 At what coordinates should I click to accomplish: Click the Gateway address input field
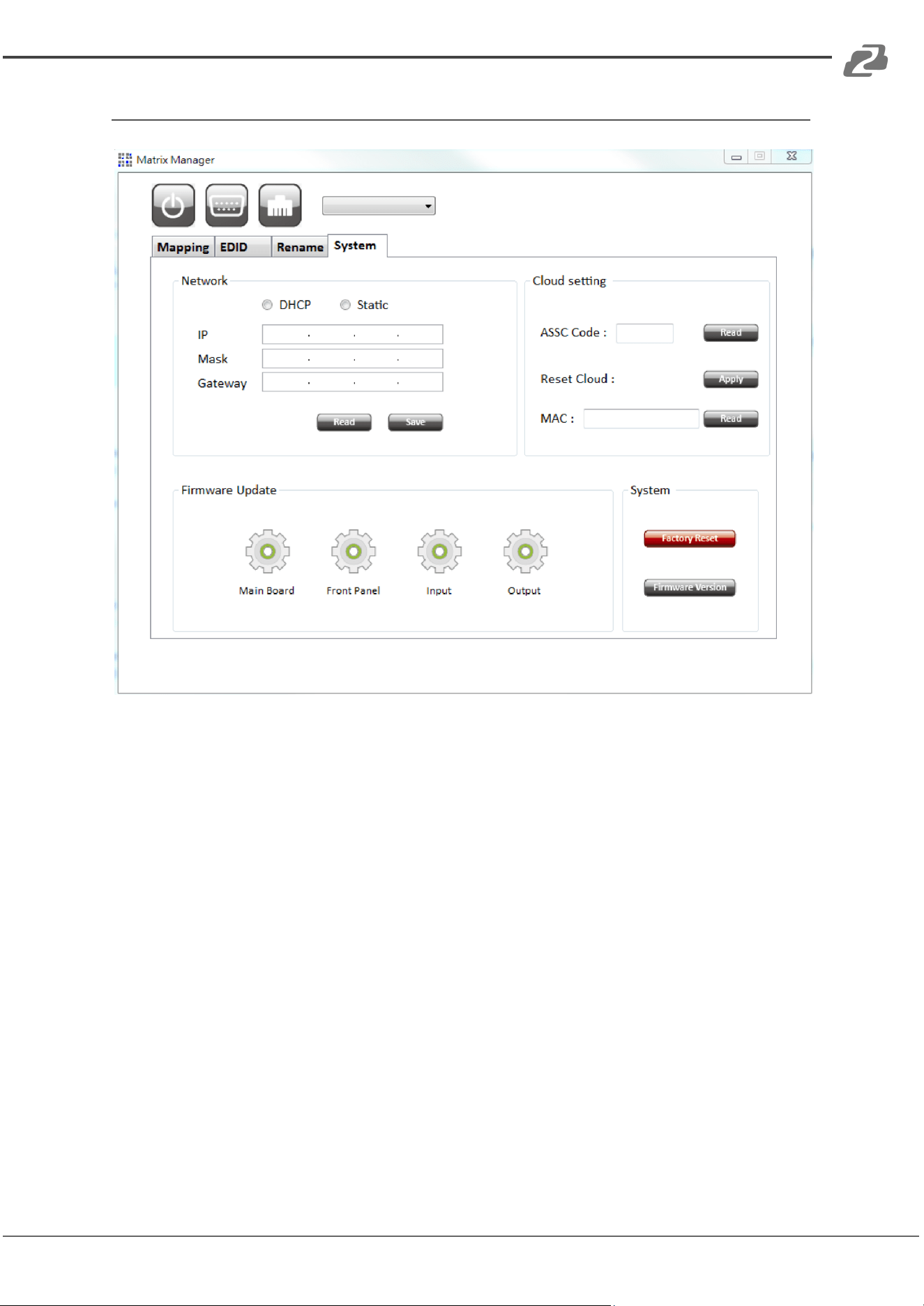[x=352, y=382]
